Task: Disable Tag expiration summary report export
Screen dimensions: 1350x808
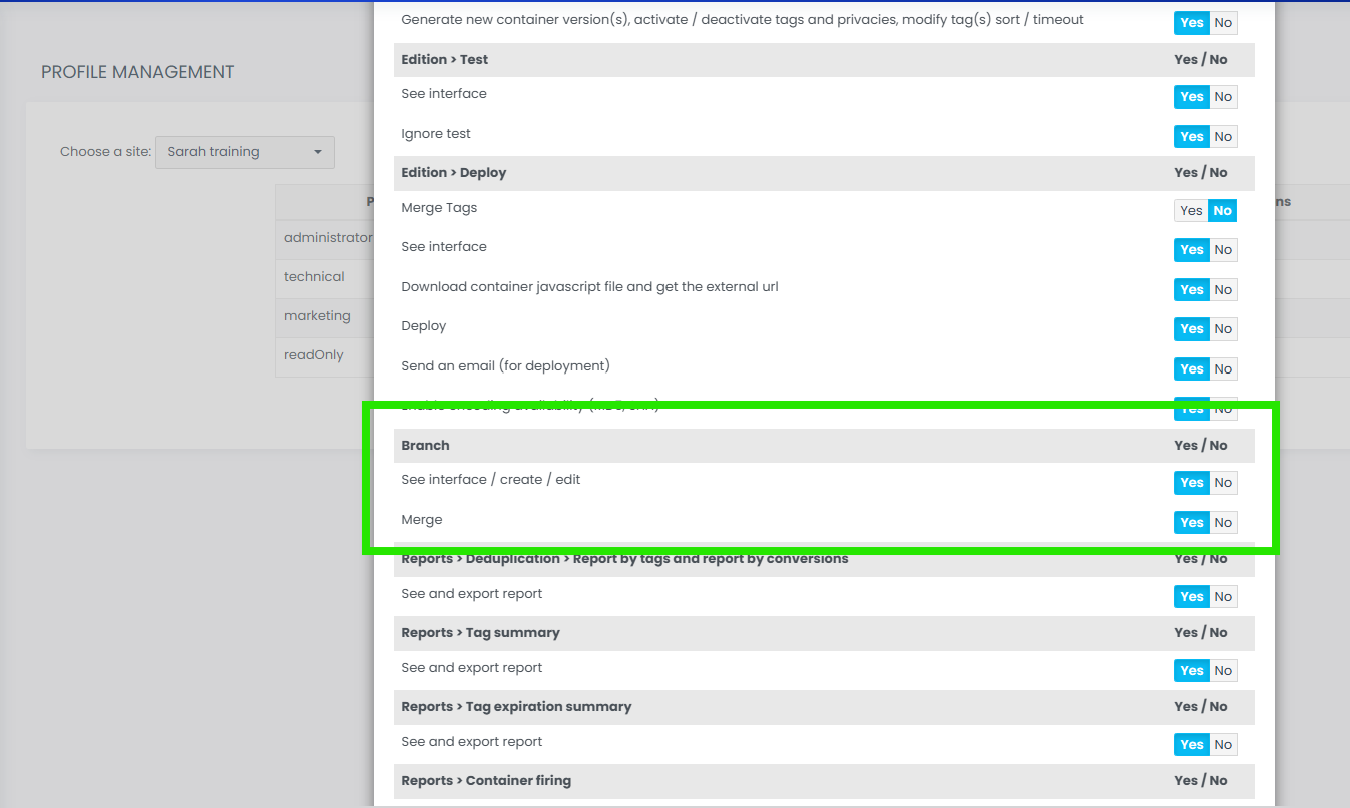Action: (x=1223, y=745)
